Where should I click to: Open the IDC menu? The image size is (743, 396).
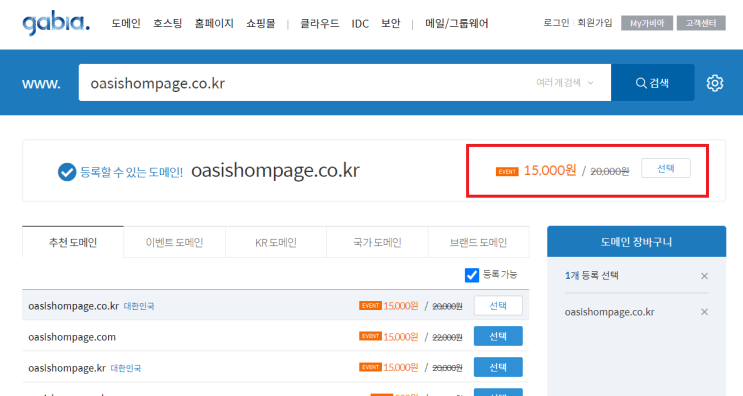tap(360, 24)
